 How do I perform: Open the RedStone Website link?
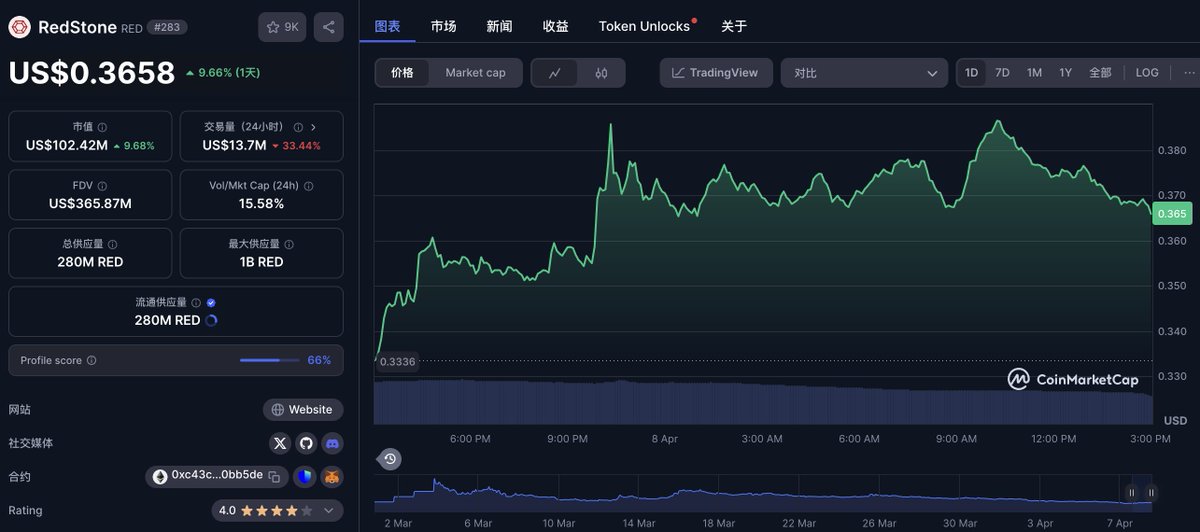click(x=303, y=410)
